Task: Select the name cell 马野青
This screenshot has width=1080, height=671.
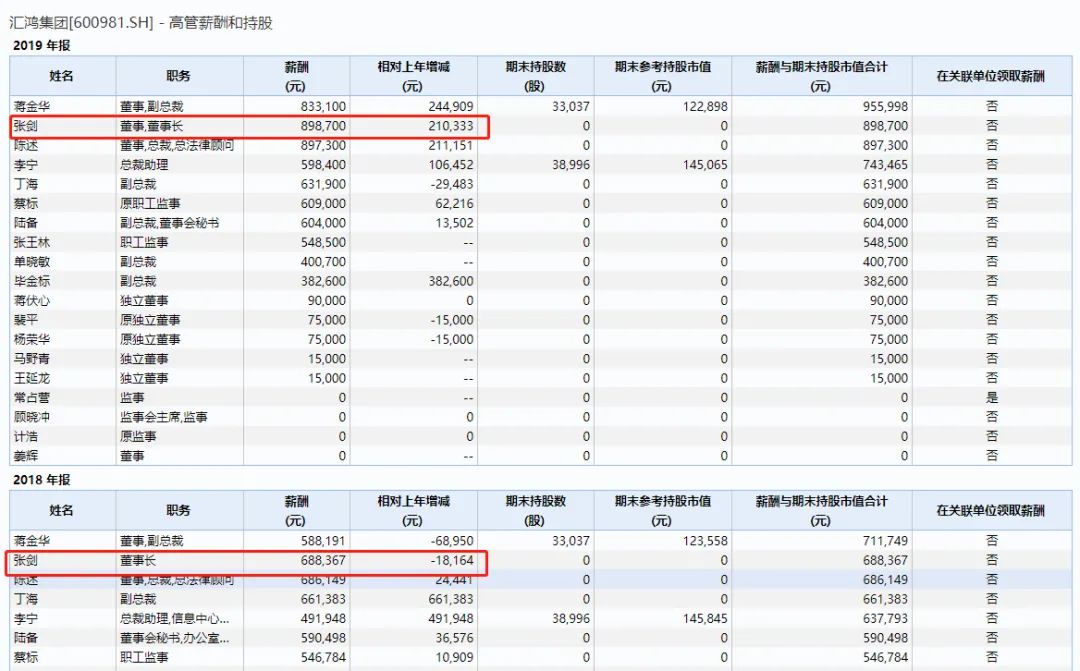Action: 32,359
